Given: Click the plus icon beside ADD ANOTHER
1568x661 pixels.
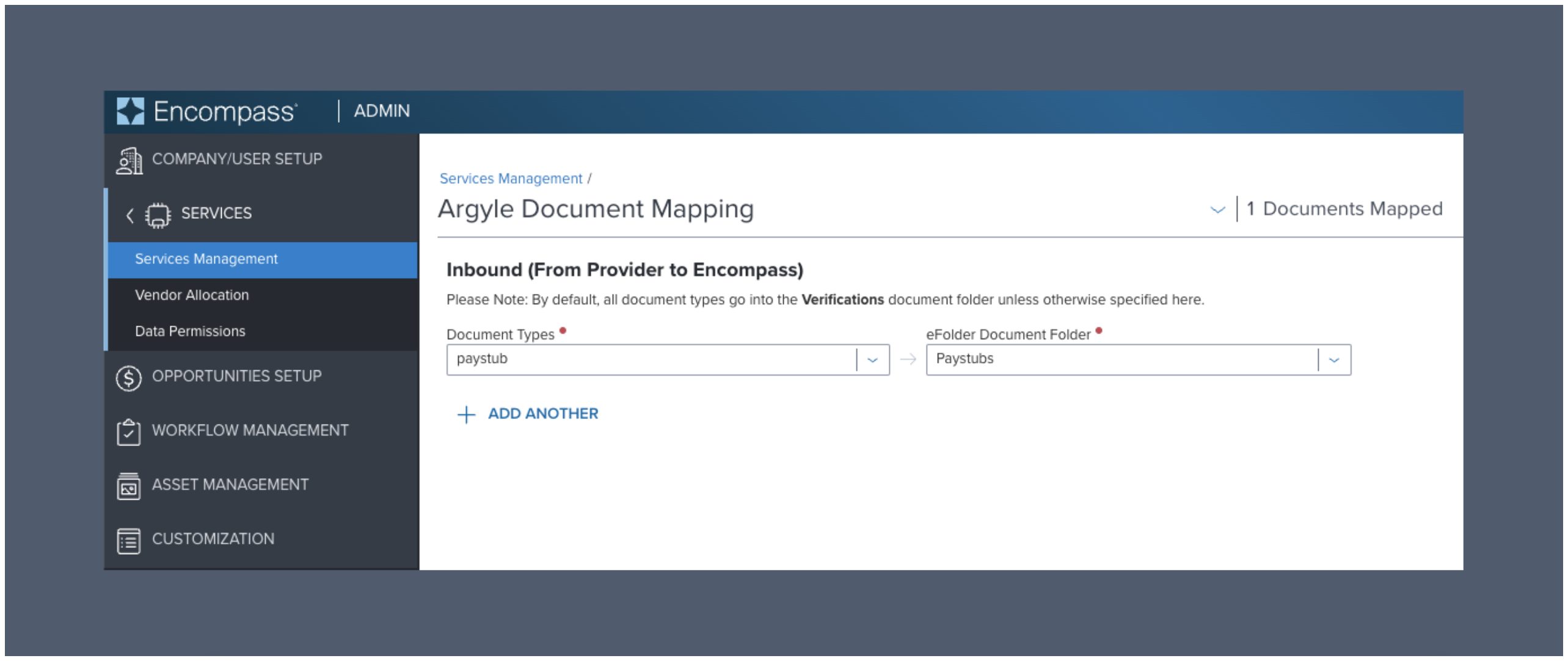Looking at the screenshot, I should pyautogui.click(x=466, y=414).
